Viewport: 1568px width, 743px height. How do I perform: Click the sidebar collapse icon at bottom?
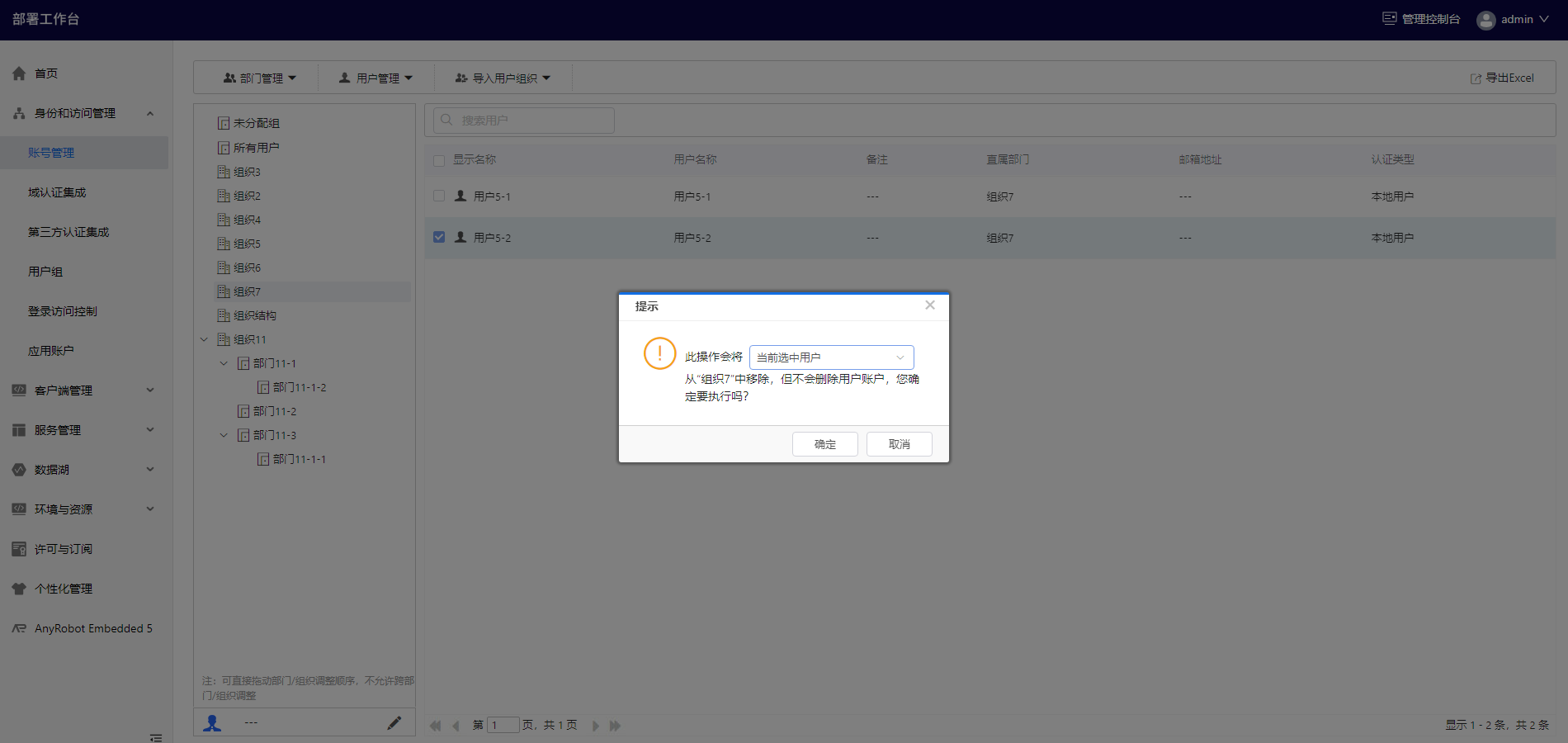coord(156,737)
